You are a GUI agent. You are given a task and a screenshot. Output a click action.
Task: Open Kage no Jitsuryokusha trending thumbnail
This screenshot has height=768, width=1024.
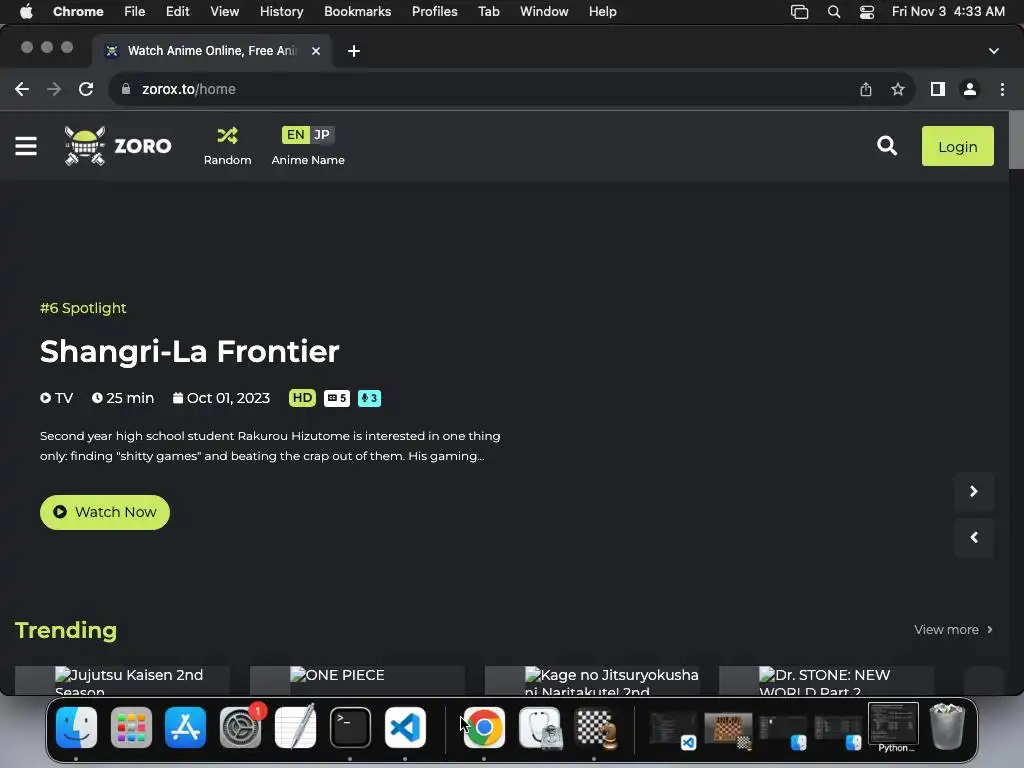pyautogui.click(x=592, y=680)
